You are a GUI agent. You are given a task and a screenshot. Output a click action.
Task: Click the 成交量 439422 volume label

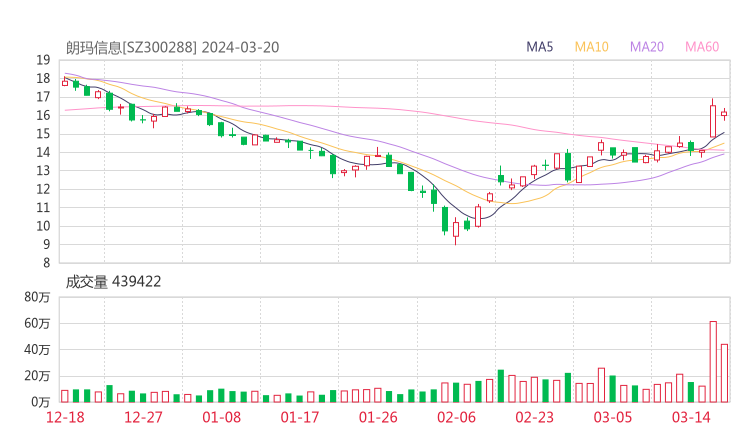pyautogui.click(x=113, y=282)
